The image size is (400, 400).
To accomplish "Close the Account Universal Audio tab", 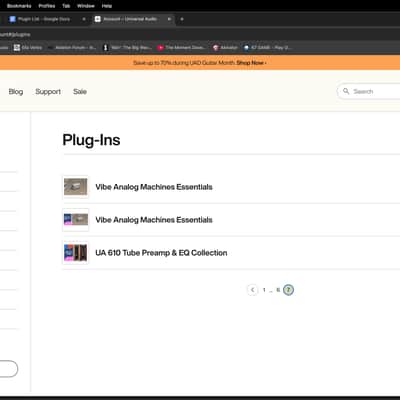I will pos(169,19).
